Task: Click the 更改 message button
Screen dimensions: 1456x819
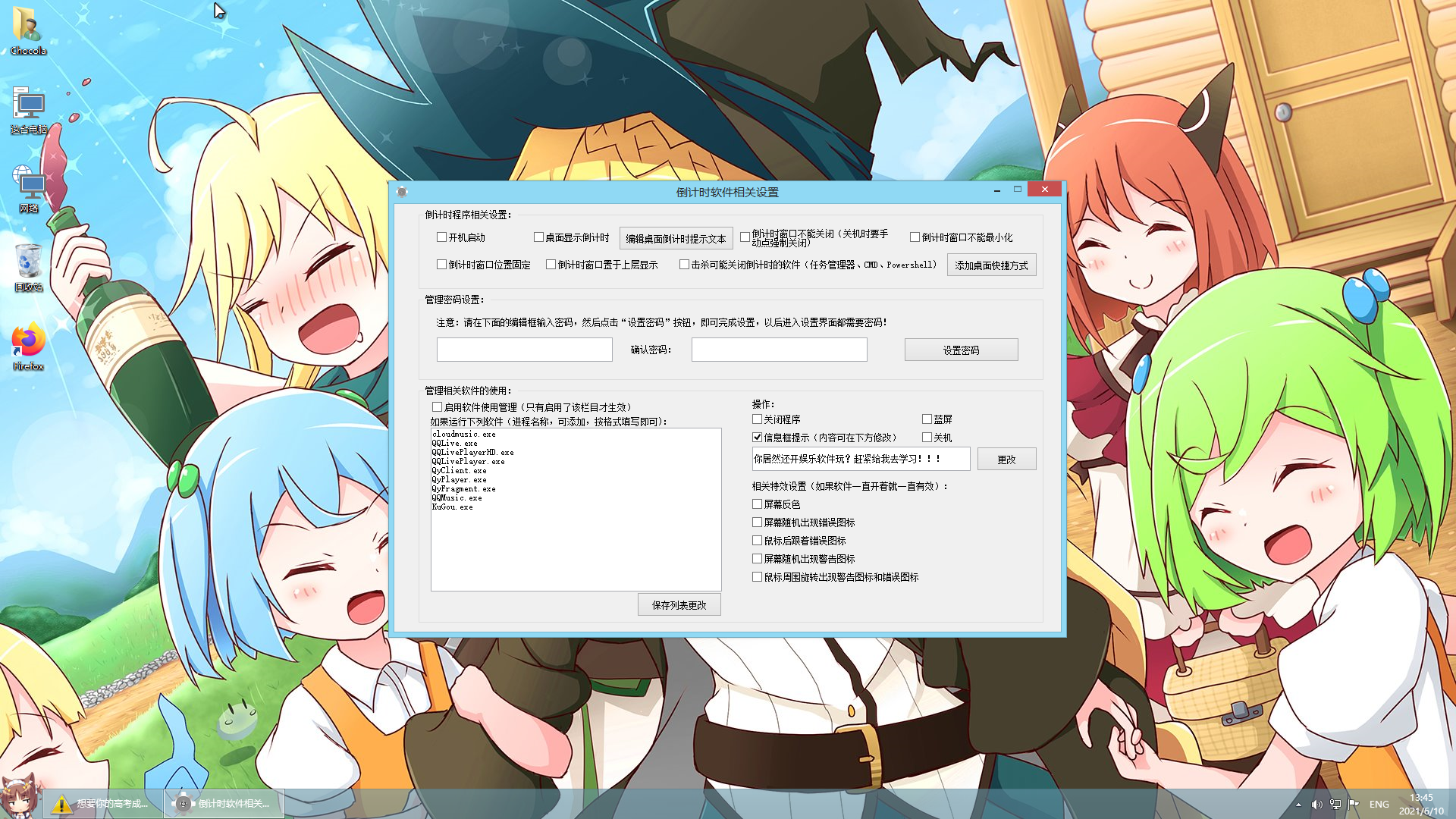Action: [1006, 460]
